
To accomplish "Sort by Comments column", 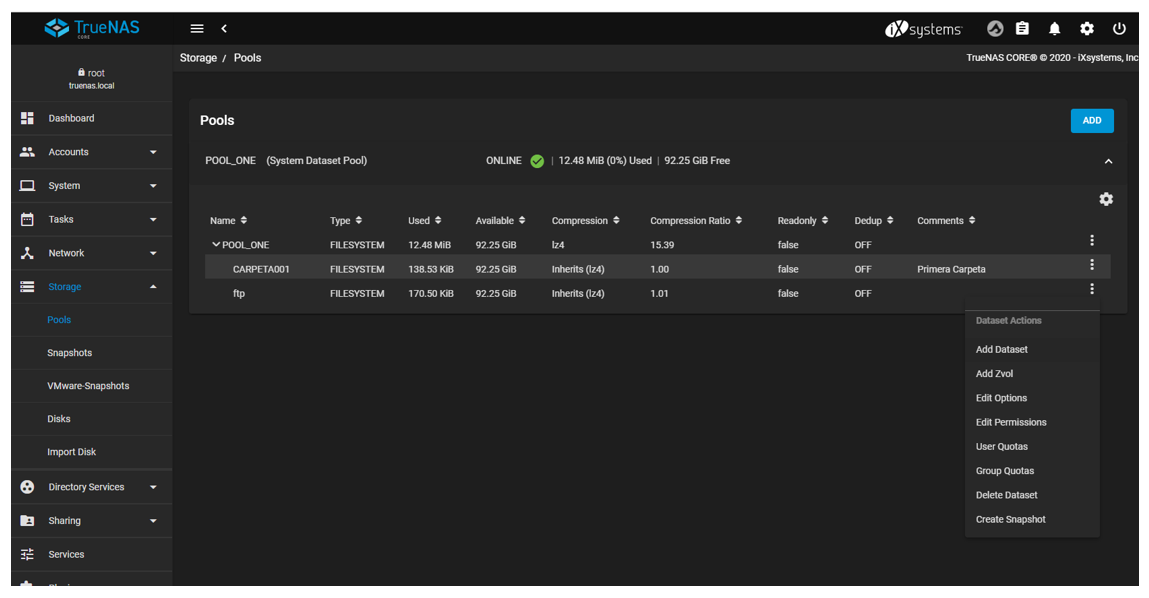I will coord(946,221).
